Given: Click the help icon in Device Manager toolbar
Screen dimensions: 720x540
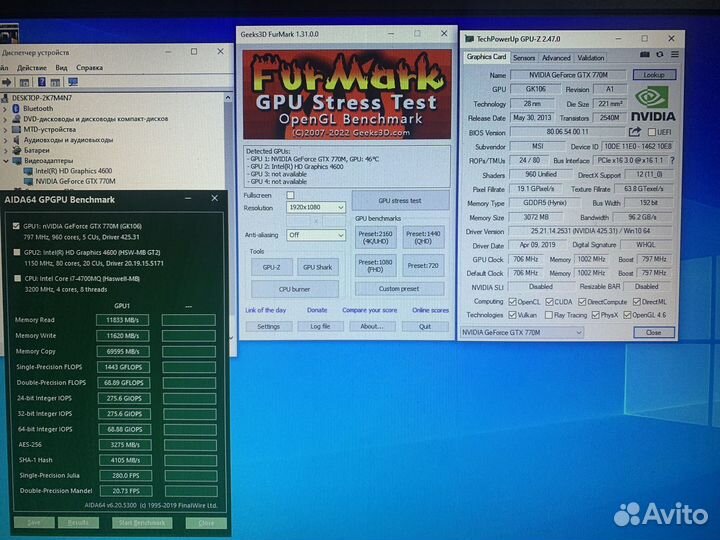Looking at the screenshot, I should click(x=41, y=82).
